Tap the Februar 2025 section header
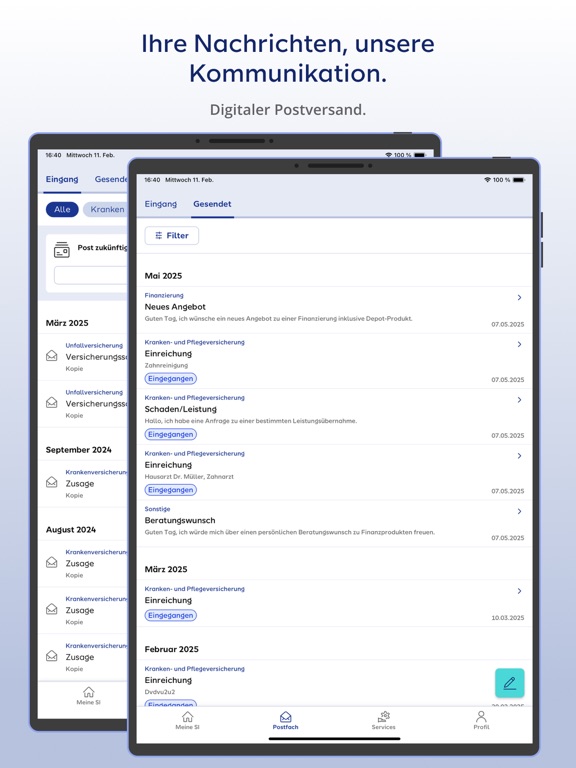The height and width of the screenshot is (768, 576). click(171, 649)
